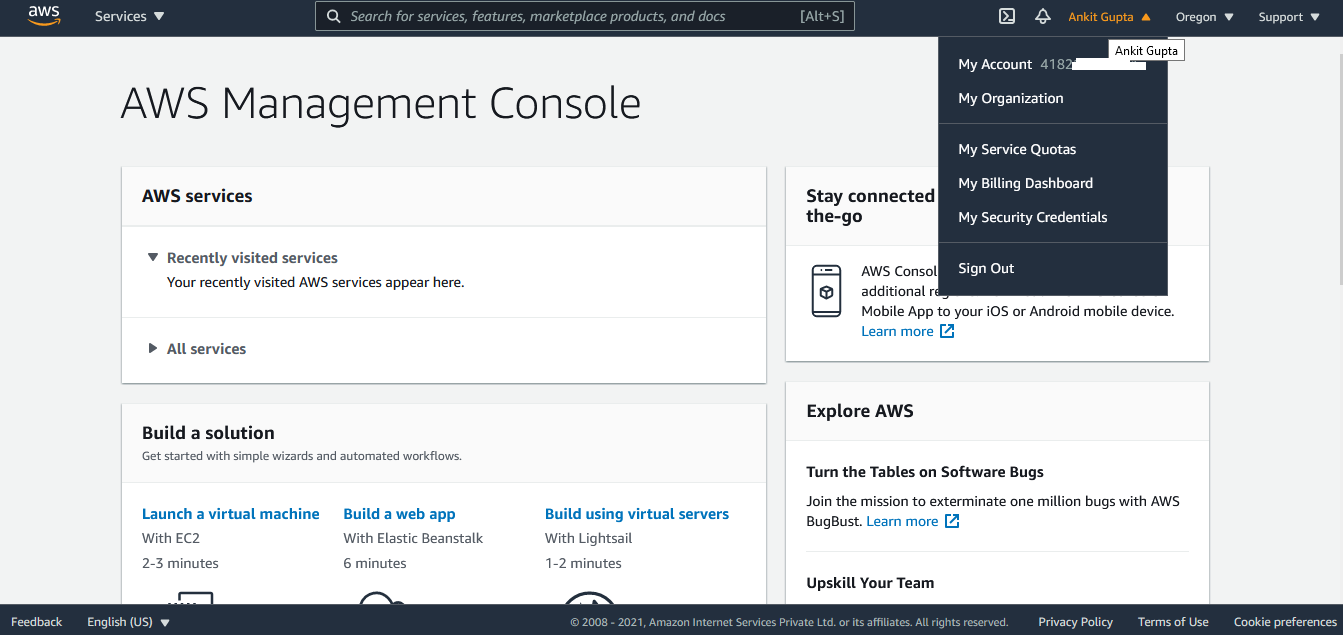Image resolution: width=1343 pixels, height=635 pixels.
Task: Open the Services dropdown menu
Action: [130, 17]
